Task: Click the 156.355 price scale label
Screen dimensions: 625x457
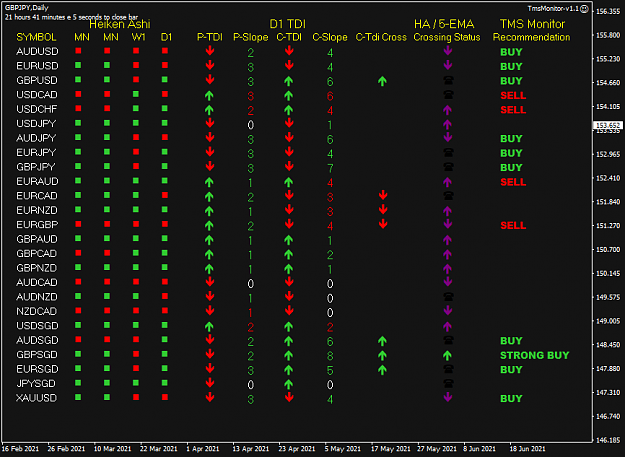Action: click(x=608, y=11)
